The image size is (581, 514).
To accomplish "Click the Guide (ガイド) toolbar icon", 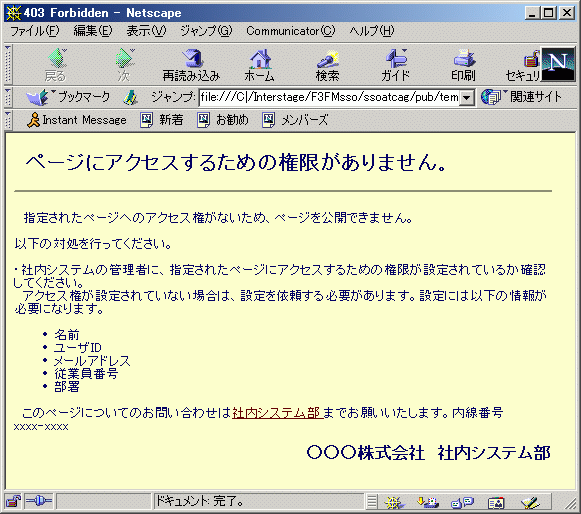I will coord(395,65).
